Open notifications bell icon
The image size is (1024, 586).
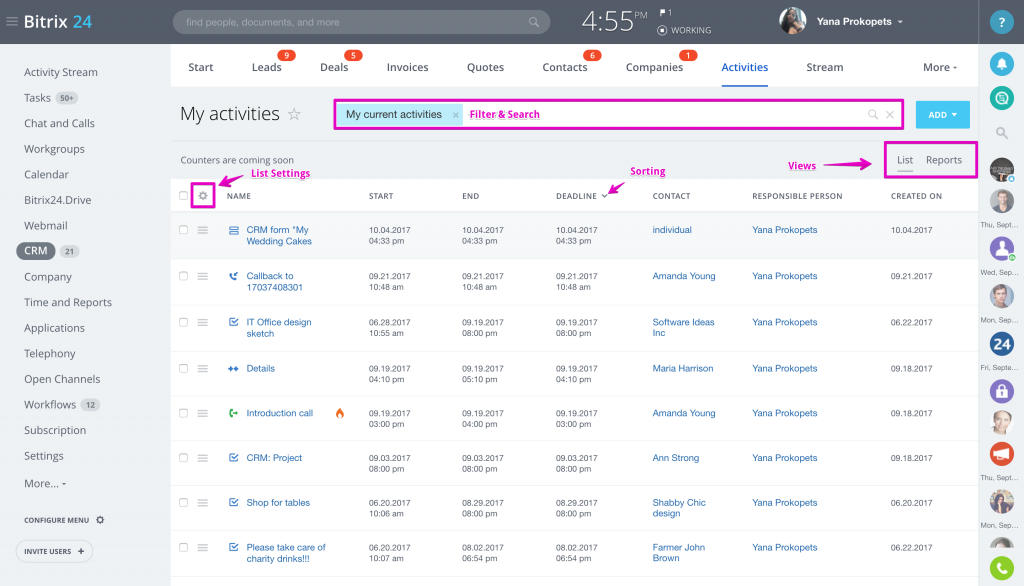pyautogui.click(x=1001, y=63)
